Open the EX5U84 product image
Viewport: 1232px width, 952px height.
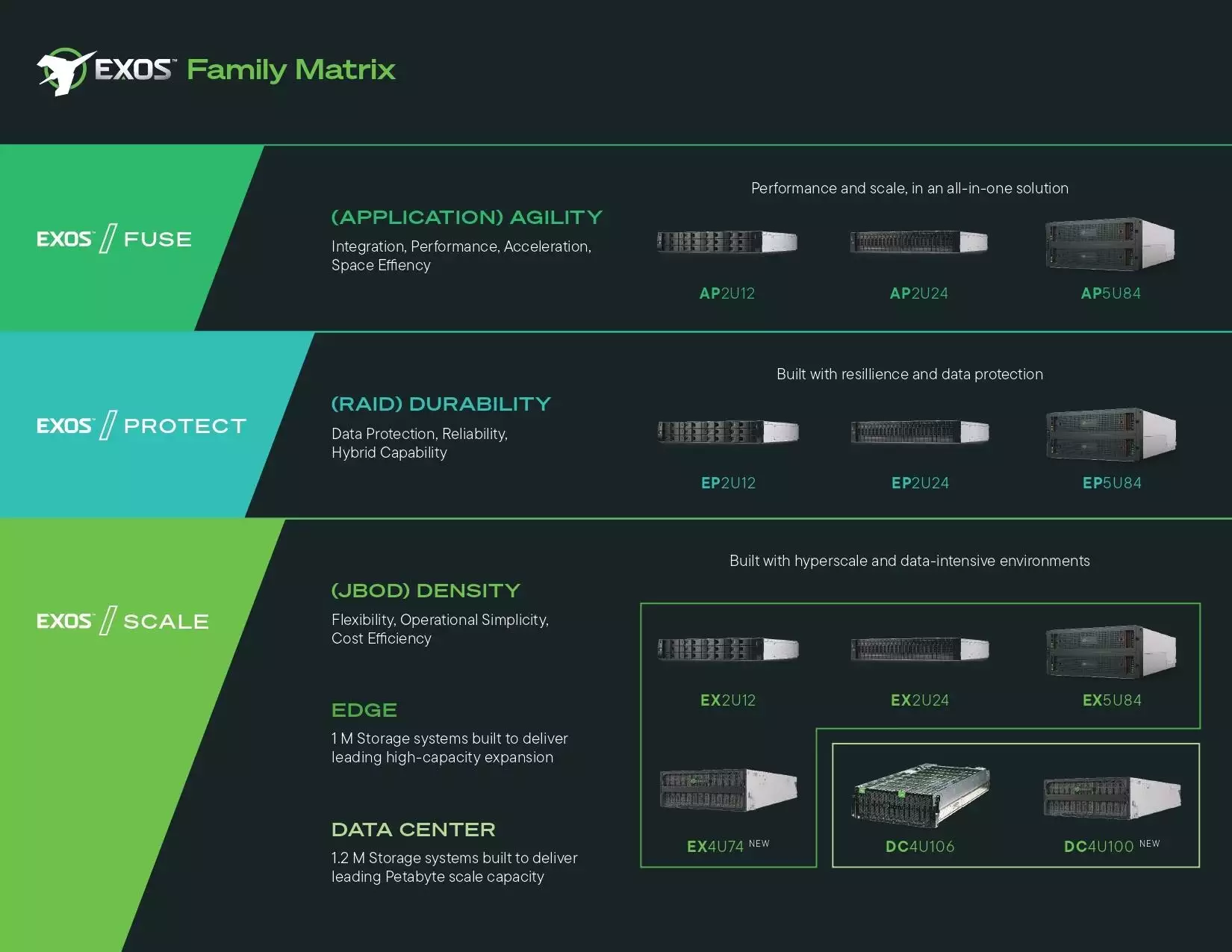pos(1112,651)
